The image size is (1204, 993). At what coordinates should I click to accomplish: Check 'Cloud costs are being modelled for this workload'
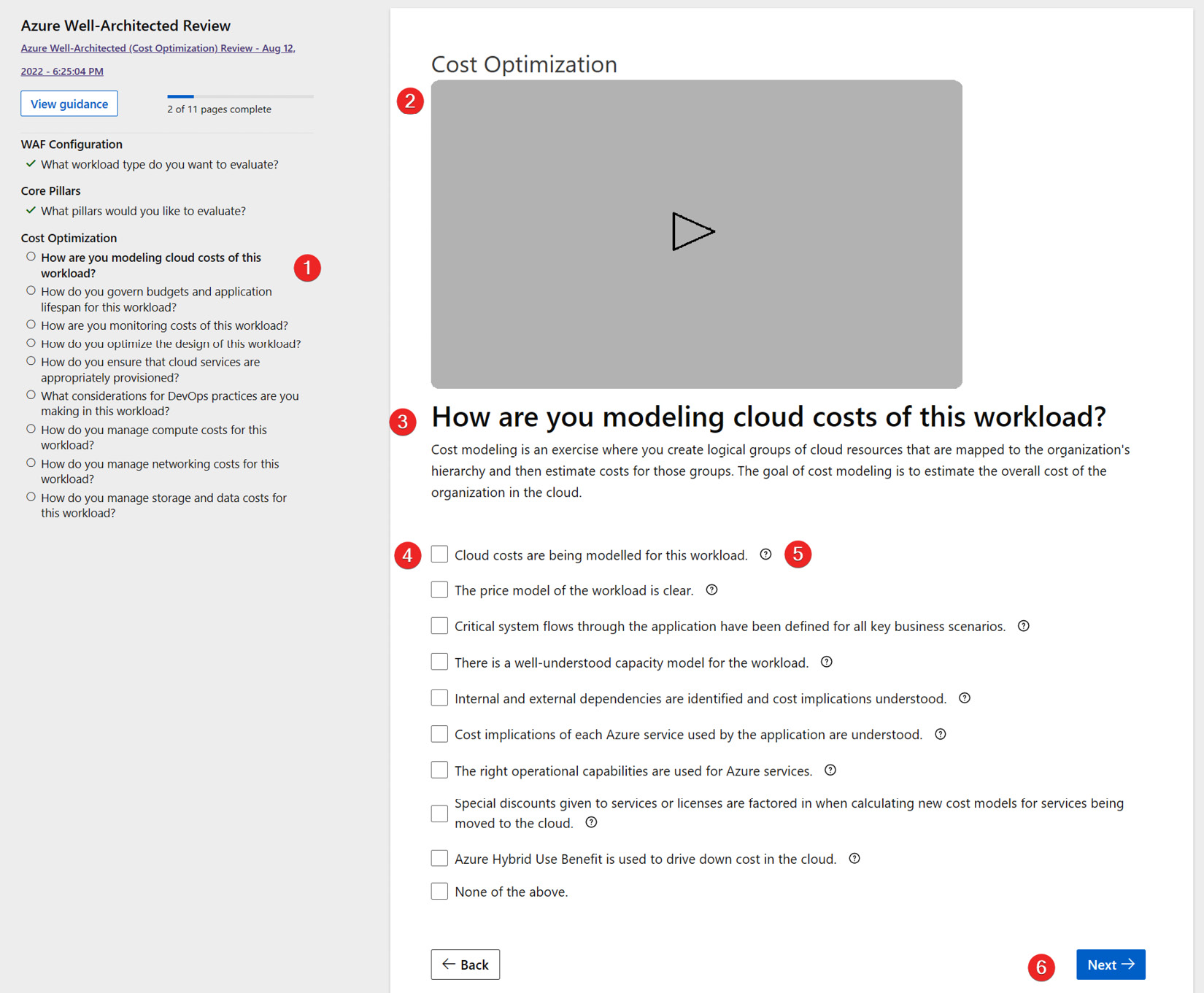pyautogui.click(x=439, y=555)
